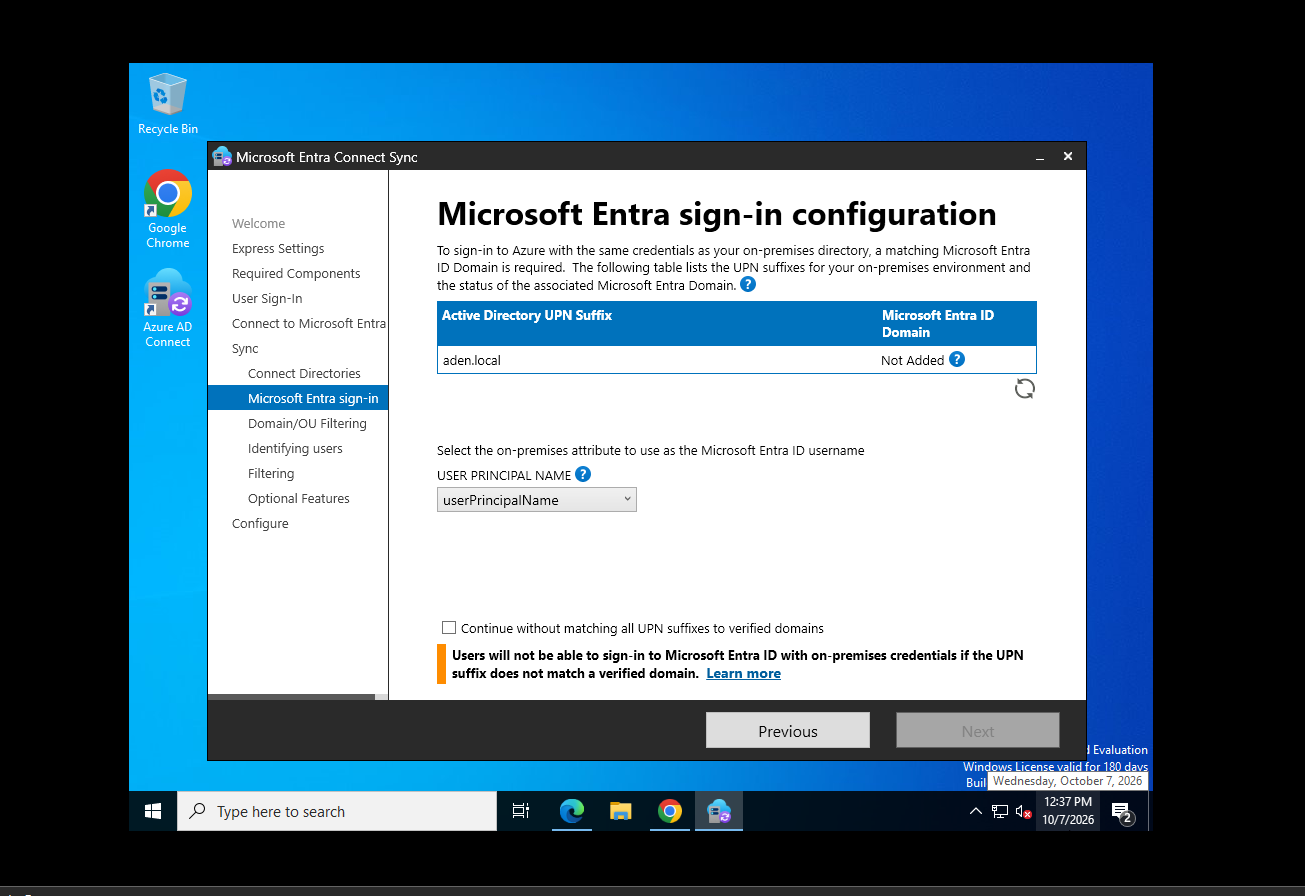Open the Learn more link
This screenshot has width=1305, height=896.
point(743,673)
